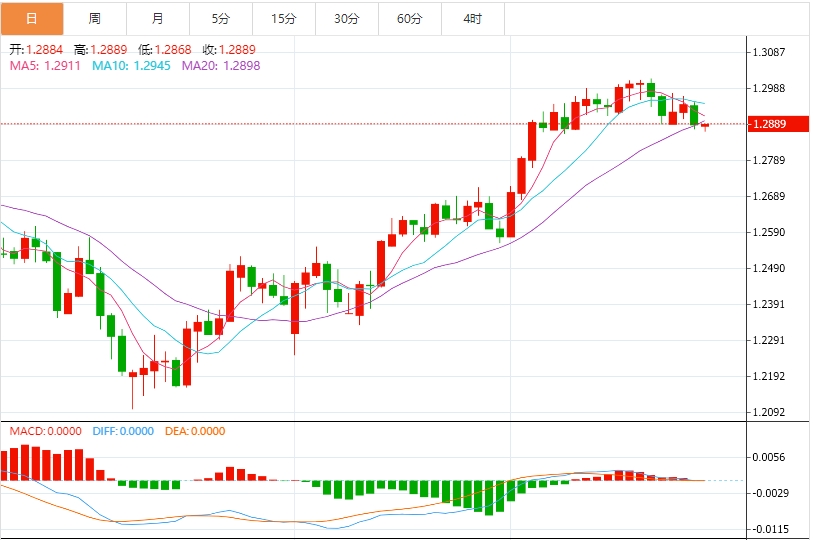Click the red 1.2889 current price tag

779,124
